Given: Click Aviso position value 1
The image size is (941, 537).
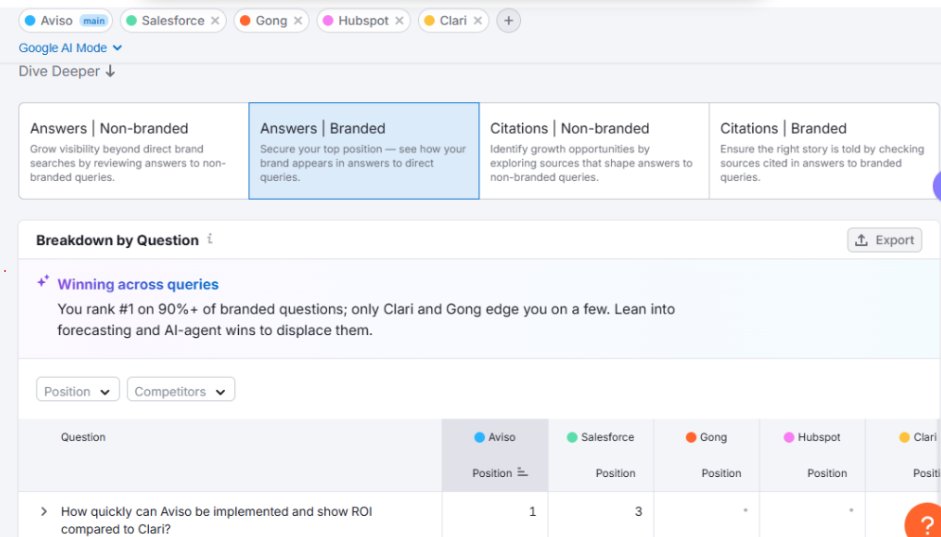Looking at the screenshot, I should (532, 511).
